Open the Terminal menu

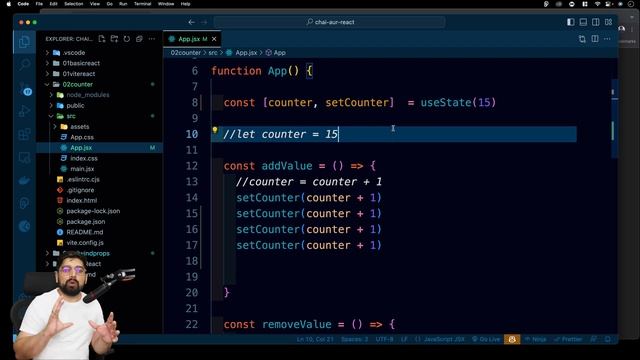142,4
